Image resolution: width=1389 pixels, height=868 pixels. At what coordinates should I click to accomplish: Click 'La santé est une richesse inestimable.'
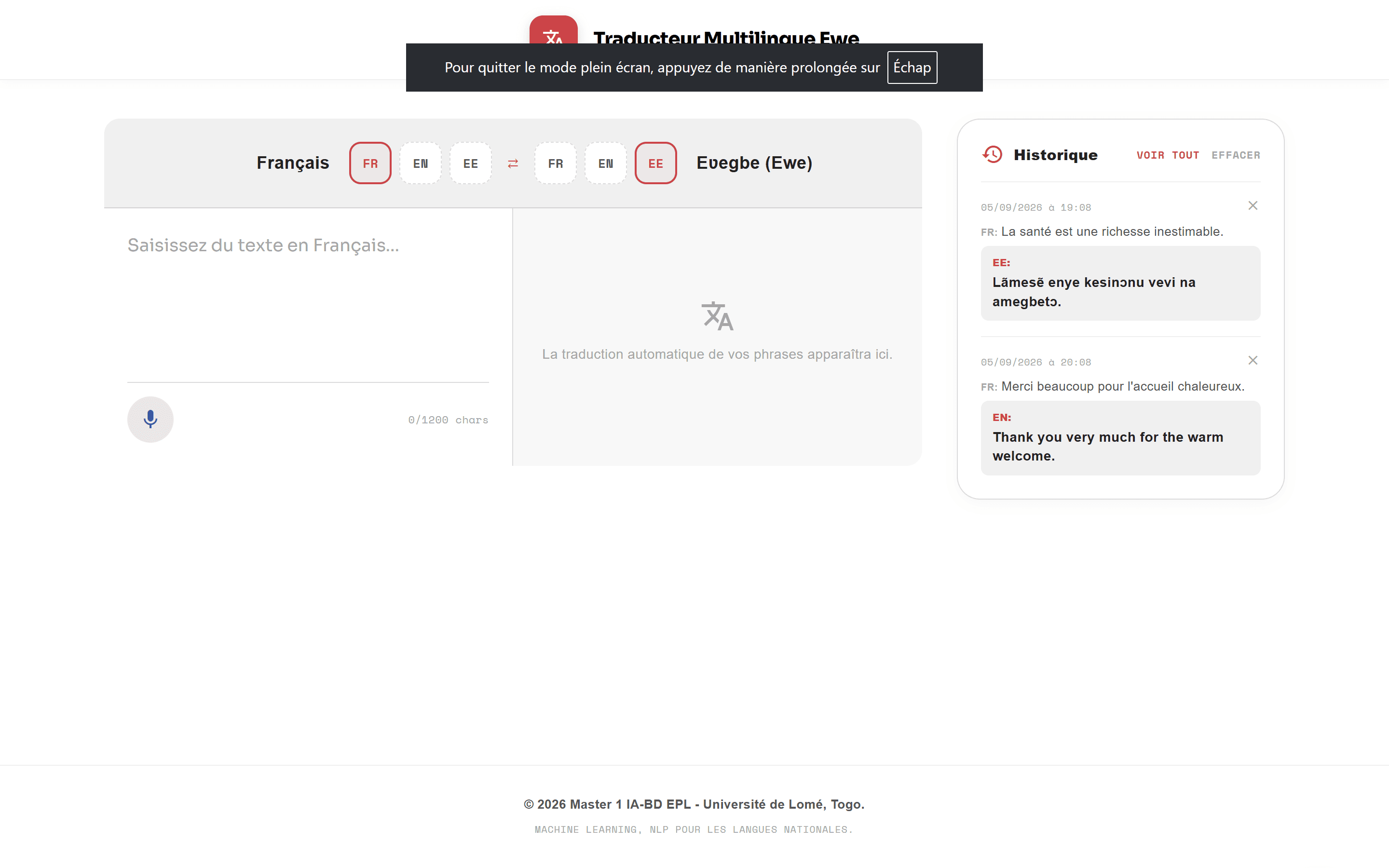coord(1112,231)
